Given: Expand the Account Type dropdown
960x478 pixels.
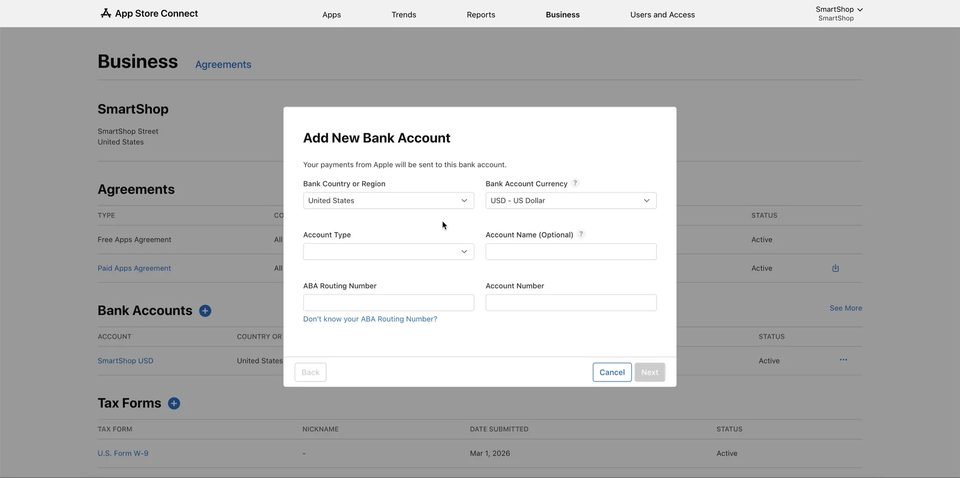Looking at the screenshot, I should point(388,252).
